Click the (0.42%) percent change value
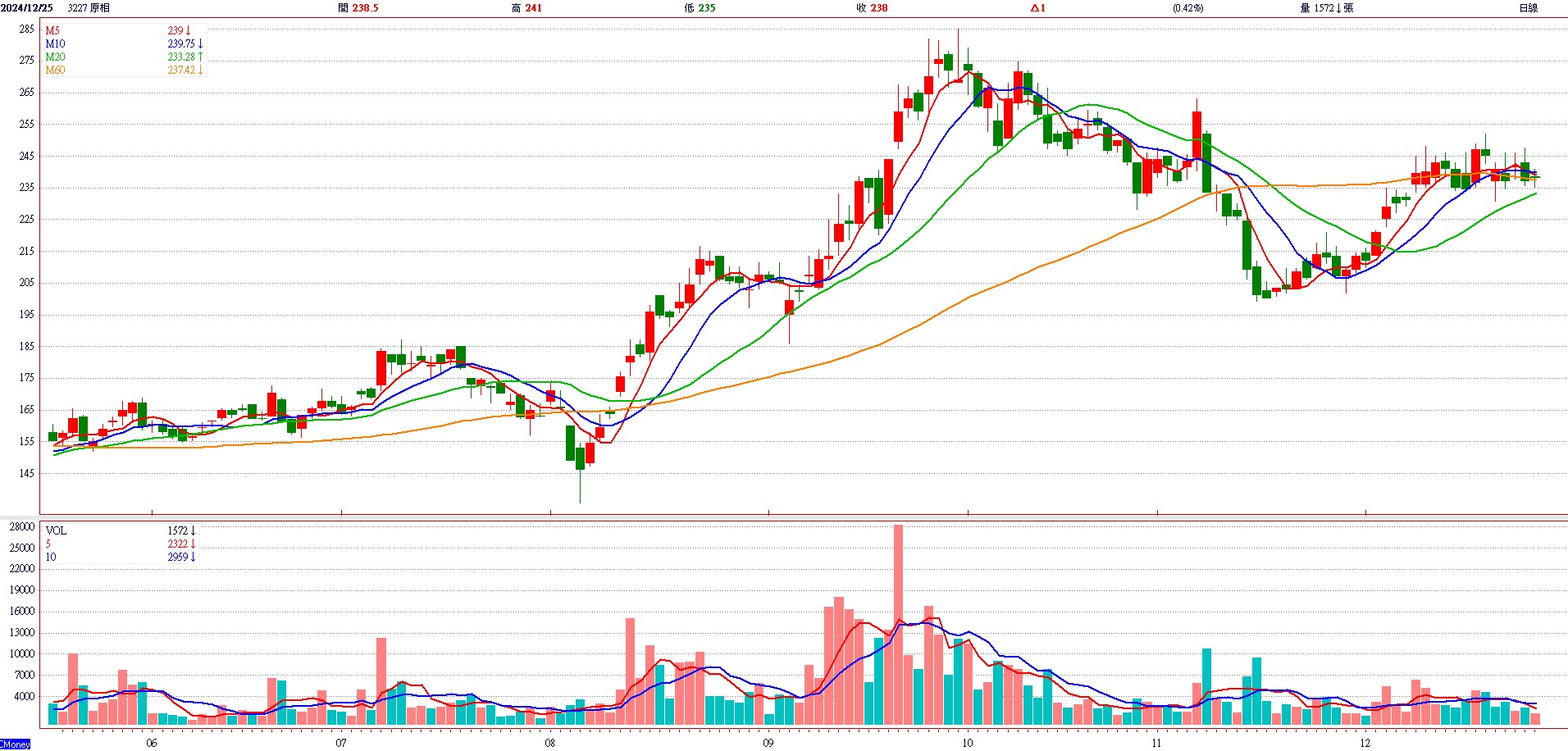The height and width of the screenshot is (751, 1568). (x=1187, y=8)
